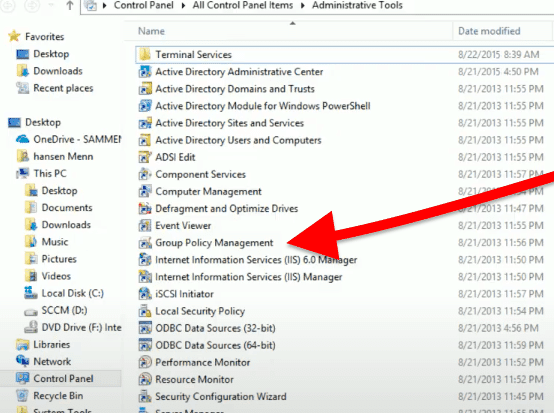
Task: Select the ODBC Data Sources (32-bit) icon
Action: click(145, 328)
